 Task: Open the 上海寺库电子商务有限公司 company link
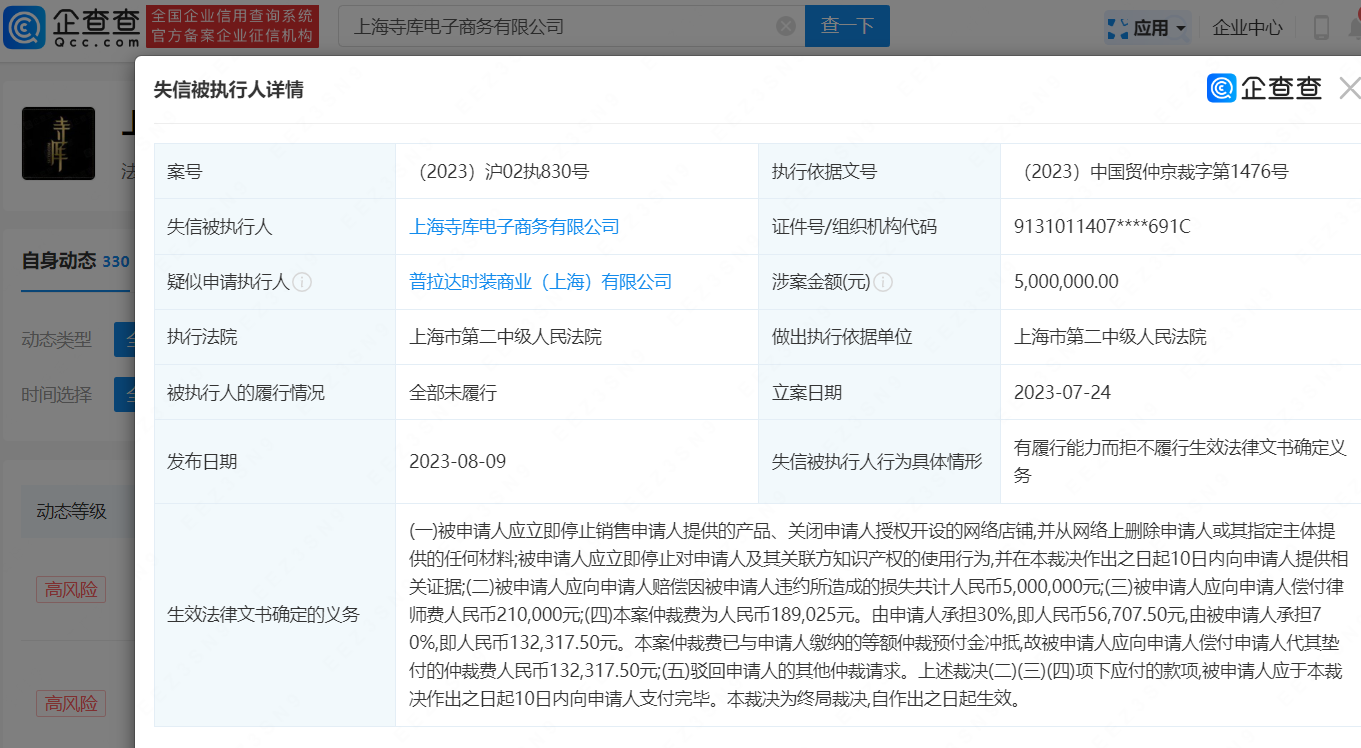point(514,227)
